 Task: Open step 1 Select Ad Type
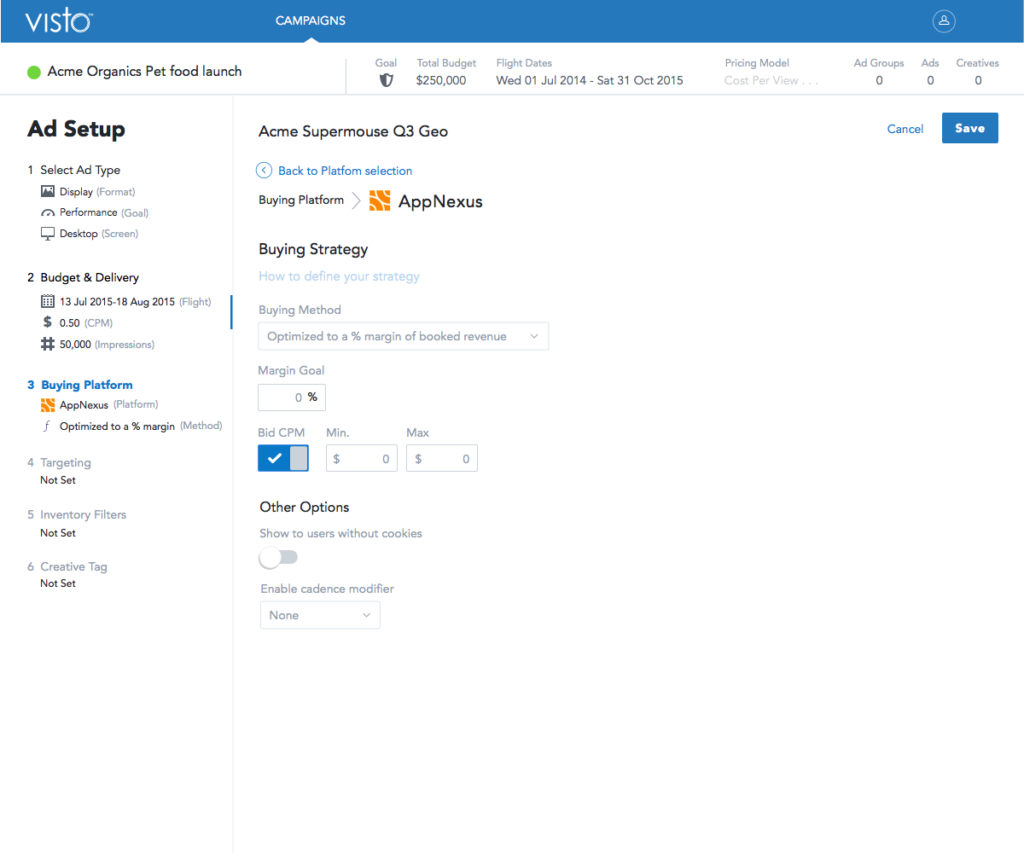coord(74,170)
